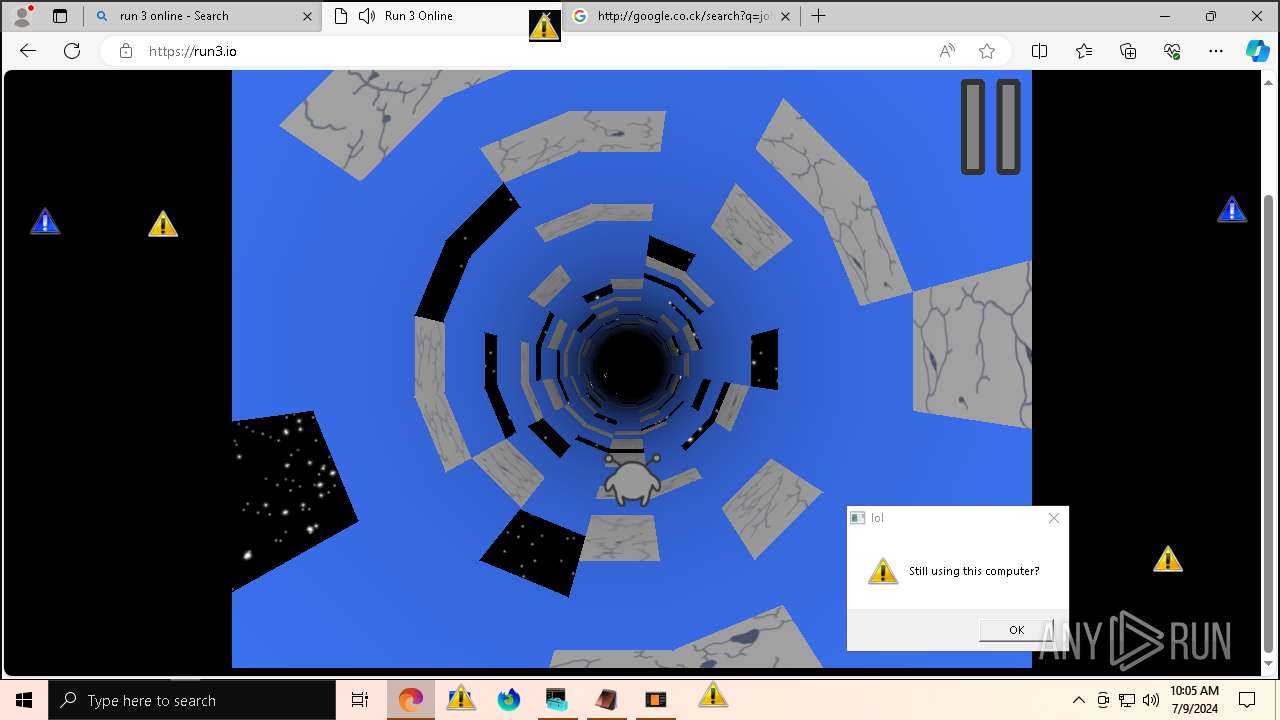Open the Copilot sidebar
This screenshot has width=1280, height=720.
tap(1257, 51)
